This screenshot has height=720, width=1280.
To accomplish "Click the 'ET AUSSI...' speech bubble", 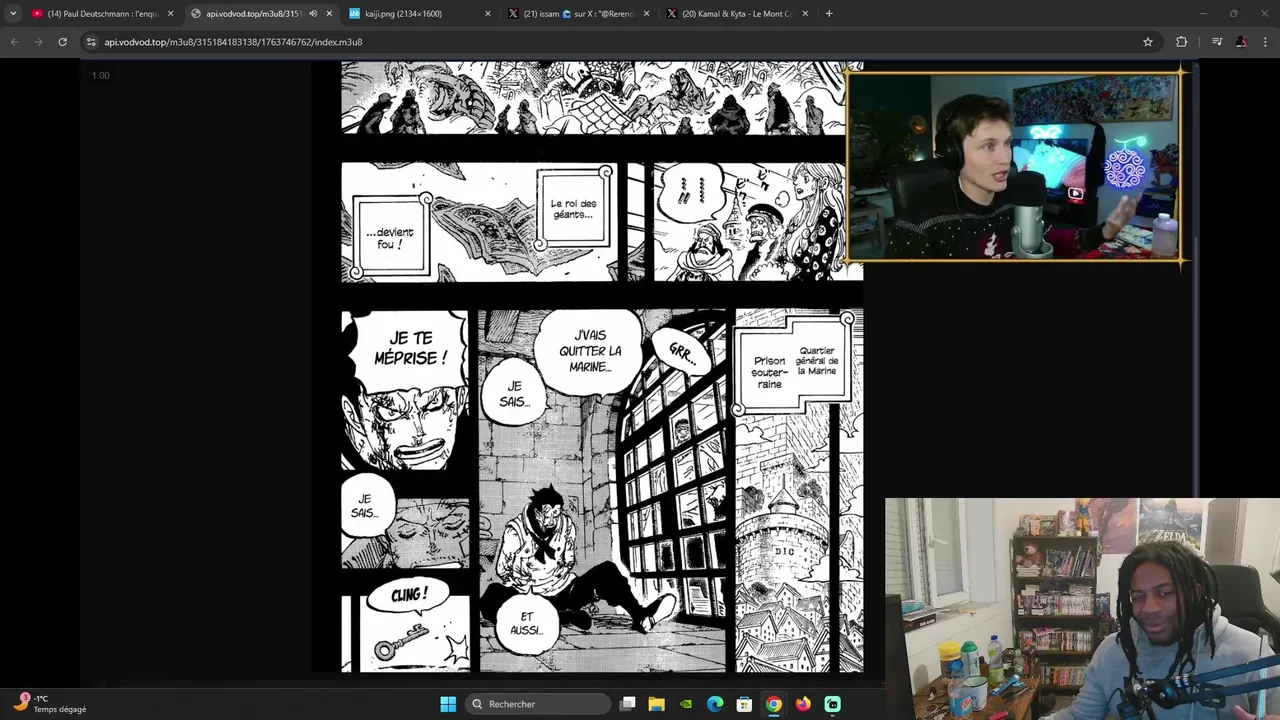I will coord(526,623).
